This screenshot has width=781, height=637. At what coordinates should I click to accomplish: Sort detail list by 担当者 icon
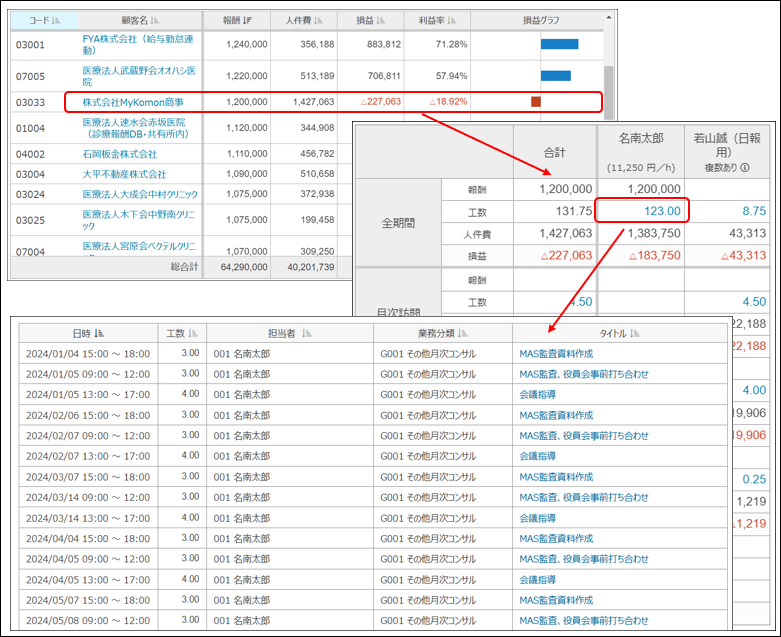pyautogui.click(x=307, y=333)
